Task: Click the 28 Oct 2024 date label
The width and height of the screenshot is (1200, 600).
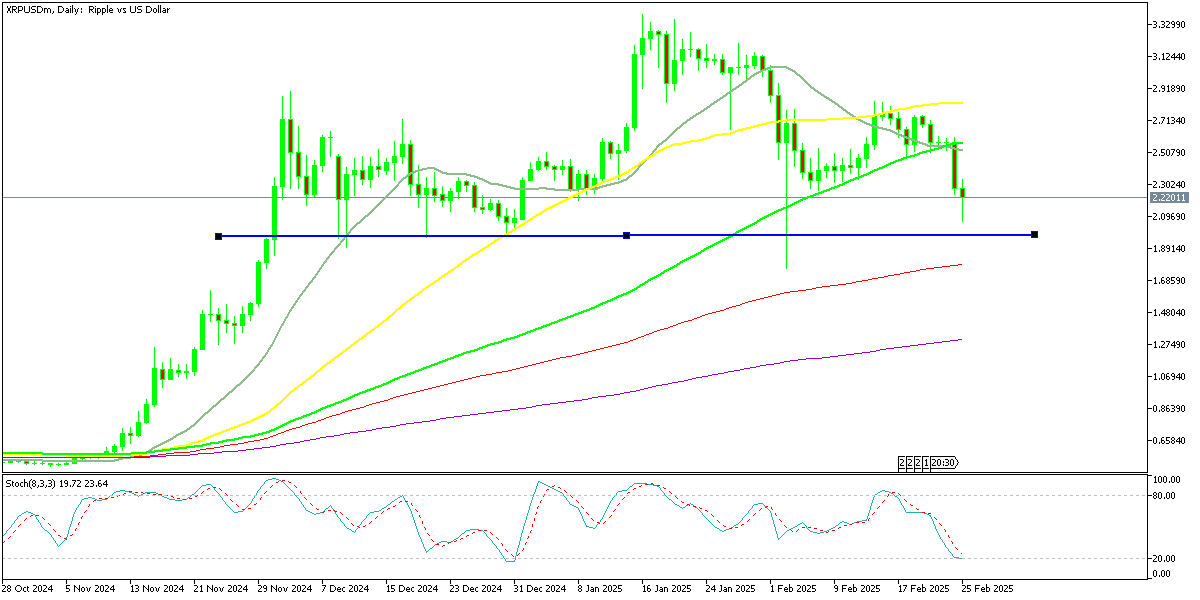Action: click(x=30, y=590)
